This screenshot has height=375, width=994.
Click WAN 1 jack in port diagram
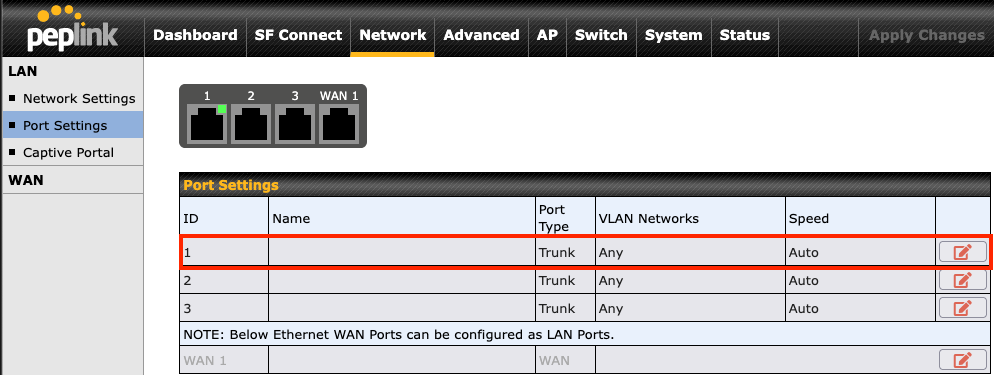point(339,123)
